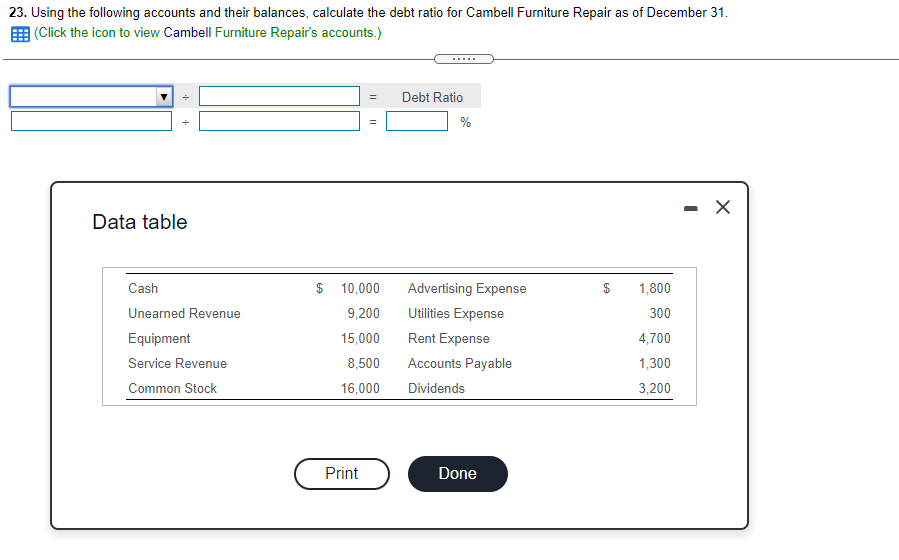The image size is (899, 560).
Task: Click the numerator amount input field
Action: coord(91,121)
